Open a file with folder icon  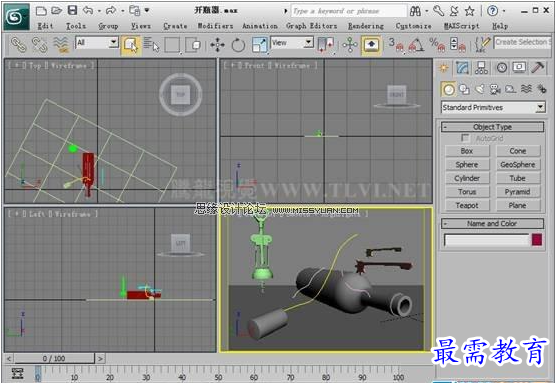[57, 11]
